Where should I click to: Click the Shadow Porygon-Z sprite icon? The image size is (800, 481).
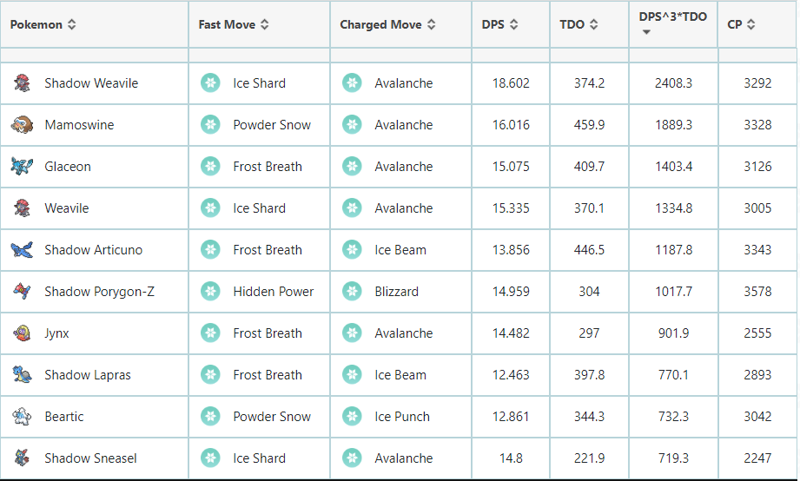(22, 291)
